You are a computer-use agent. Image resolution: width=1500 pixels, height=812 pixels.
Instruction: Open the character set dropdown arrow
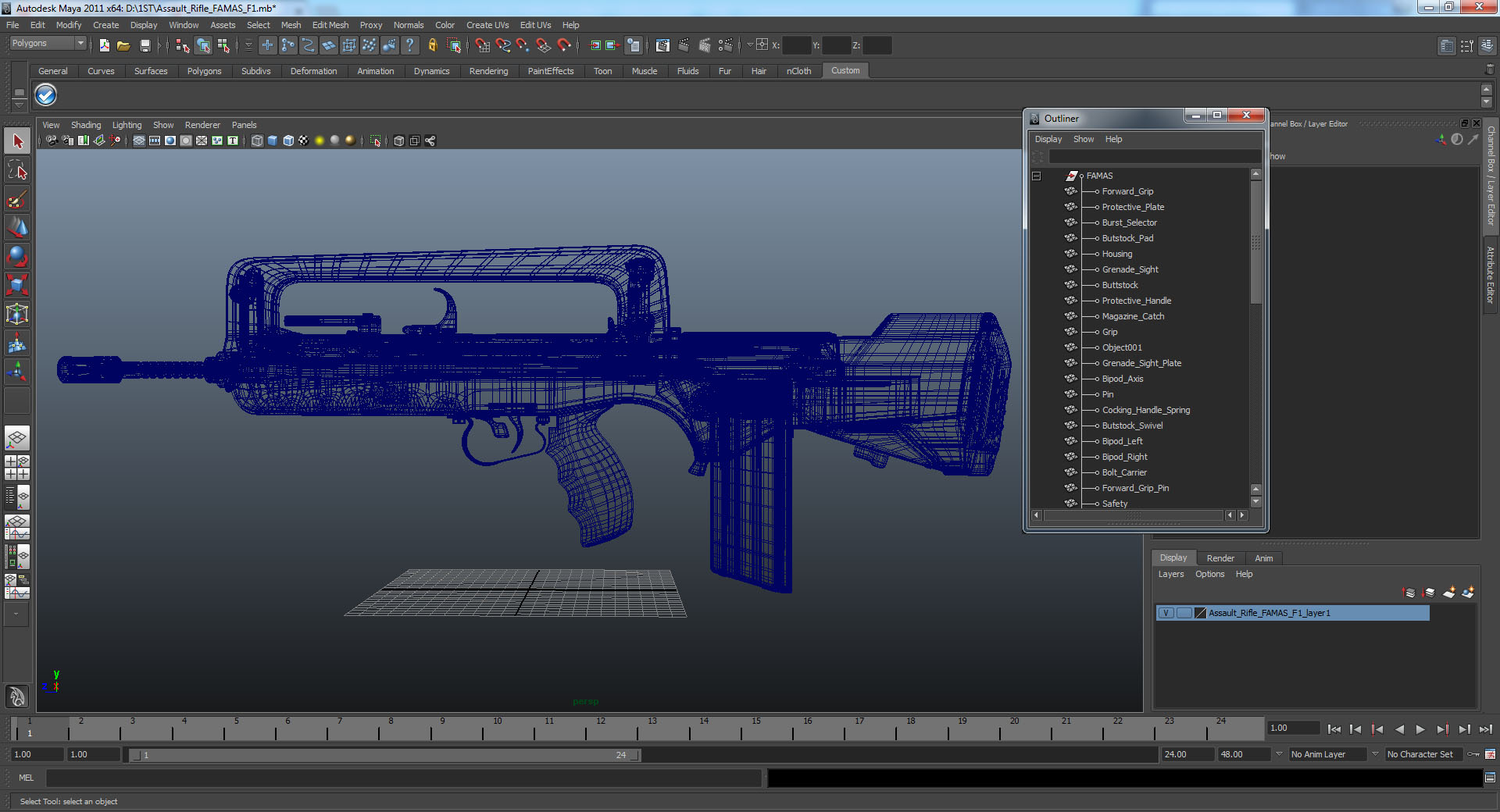pos(1376,754)
